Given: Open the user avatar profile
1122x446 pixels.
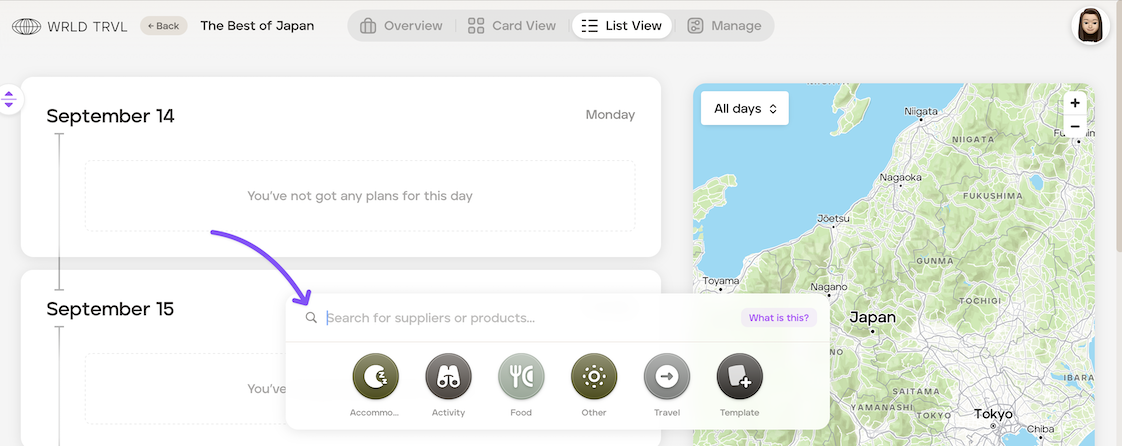Looking at the screenshot, I should [x=1091, y=26].
